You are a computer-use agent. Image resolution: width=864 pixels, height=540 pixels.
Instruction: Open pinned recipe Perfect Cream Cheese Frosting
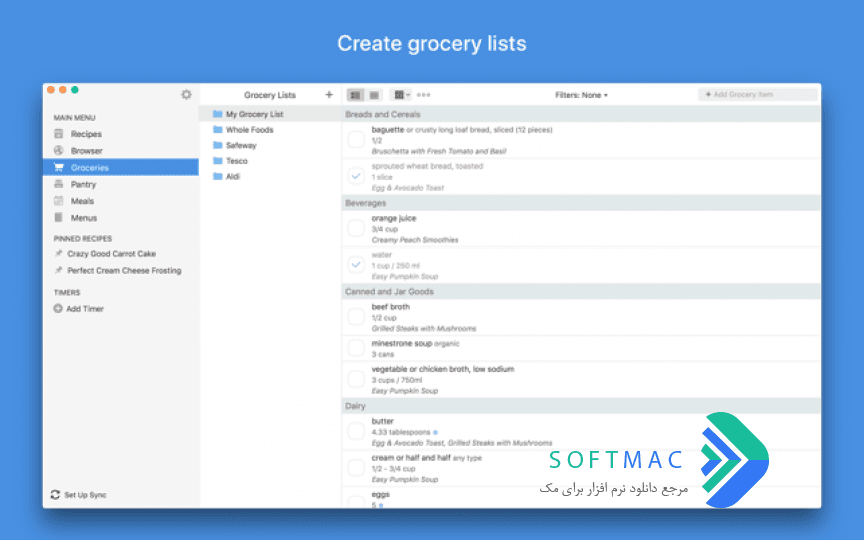[x=124, y=271]
